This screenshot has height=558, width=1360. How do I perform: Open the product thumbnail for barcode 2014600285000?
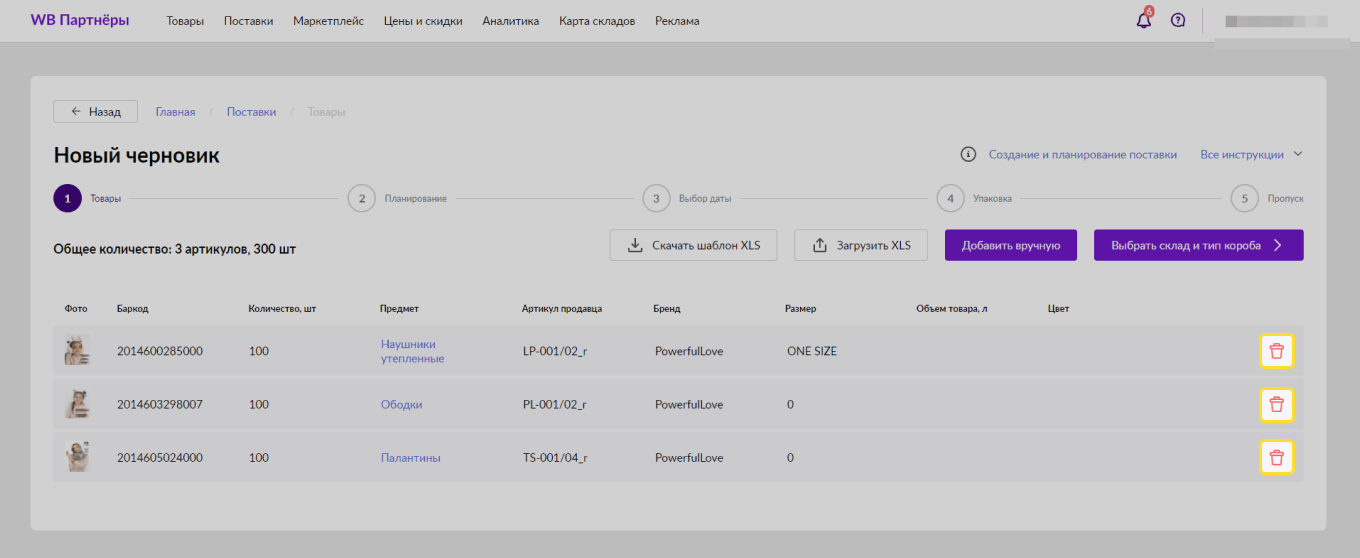[77, 351]
